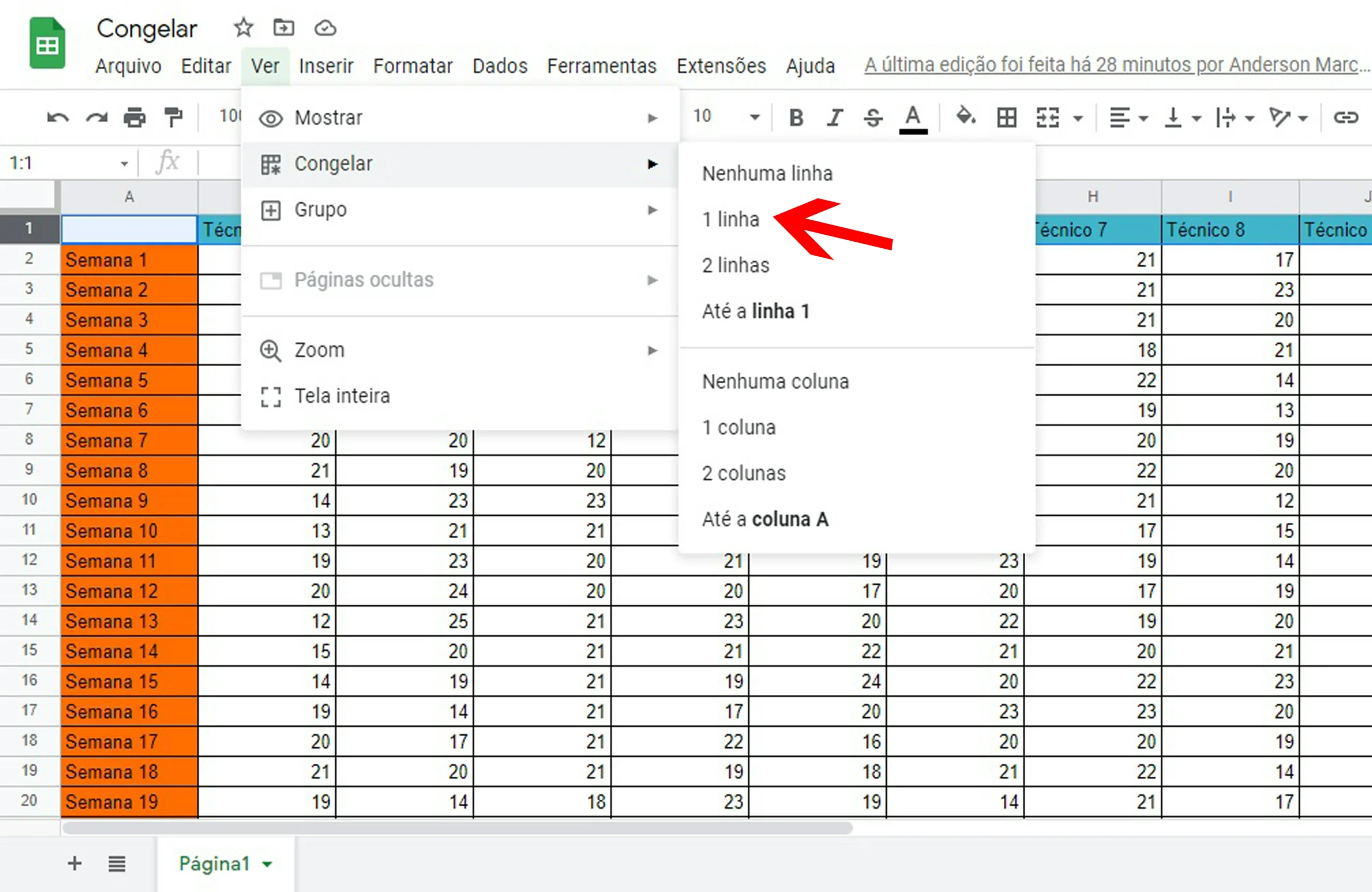This screenshot has width=1372, height=892.
Task: Open the Arquivo menu
Action: coord(128,66)
